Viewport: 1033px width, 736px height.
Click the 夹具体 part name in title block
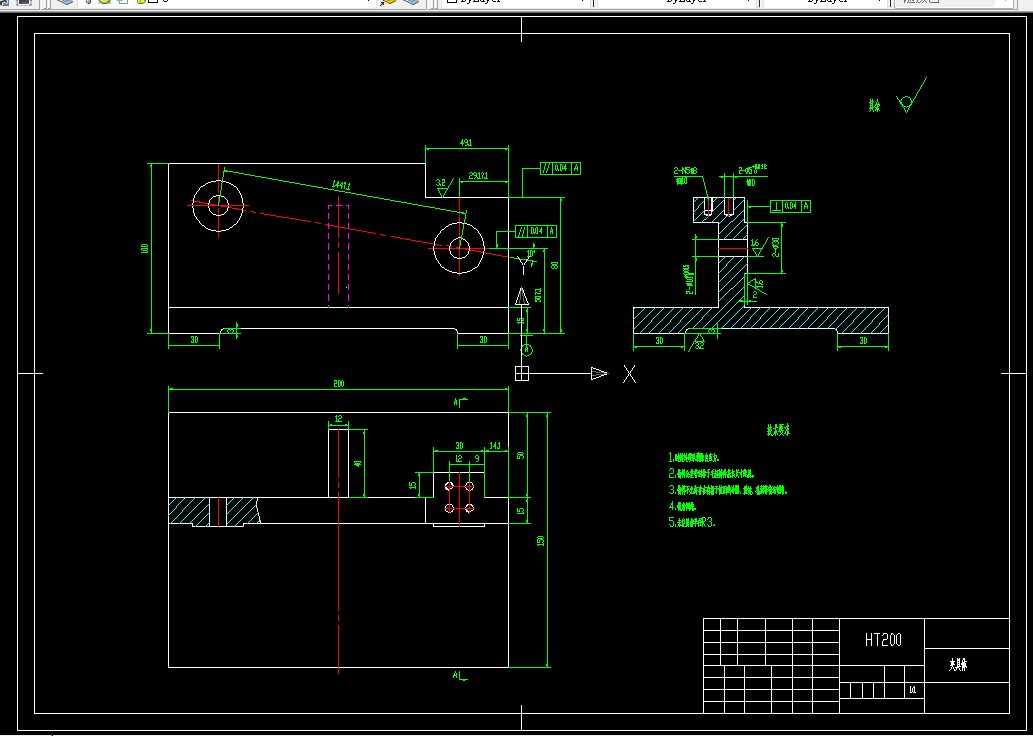point(957,666)
